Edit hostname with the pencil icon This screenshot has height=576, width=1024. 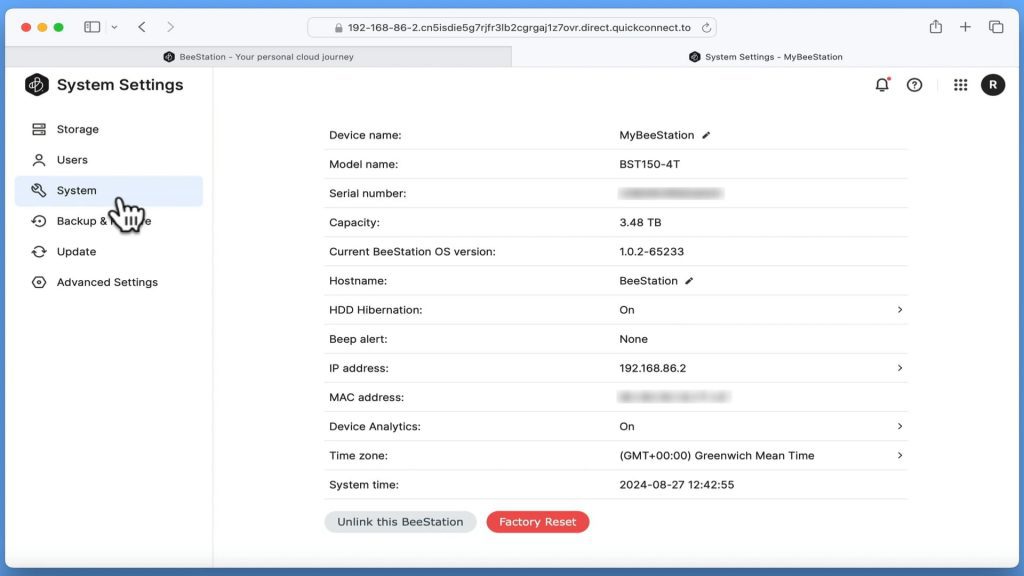(689, 281)
